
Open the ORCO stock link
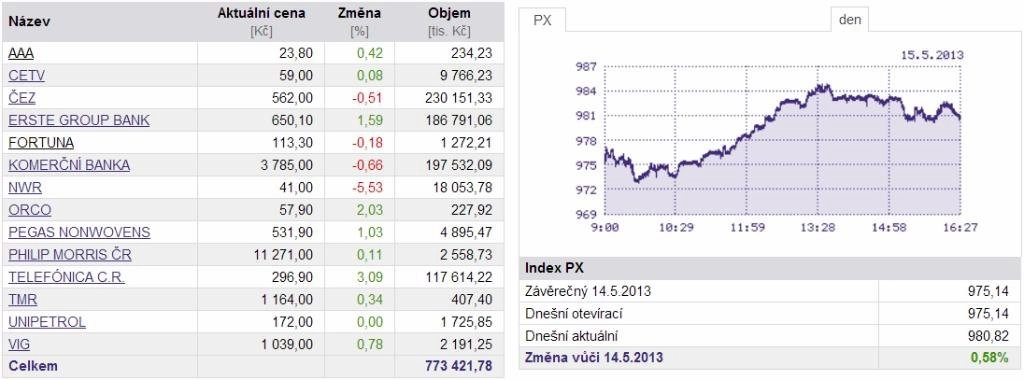(30, 210)
